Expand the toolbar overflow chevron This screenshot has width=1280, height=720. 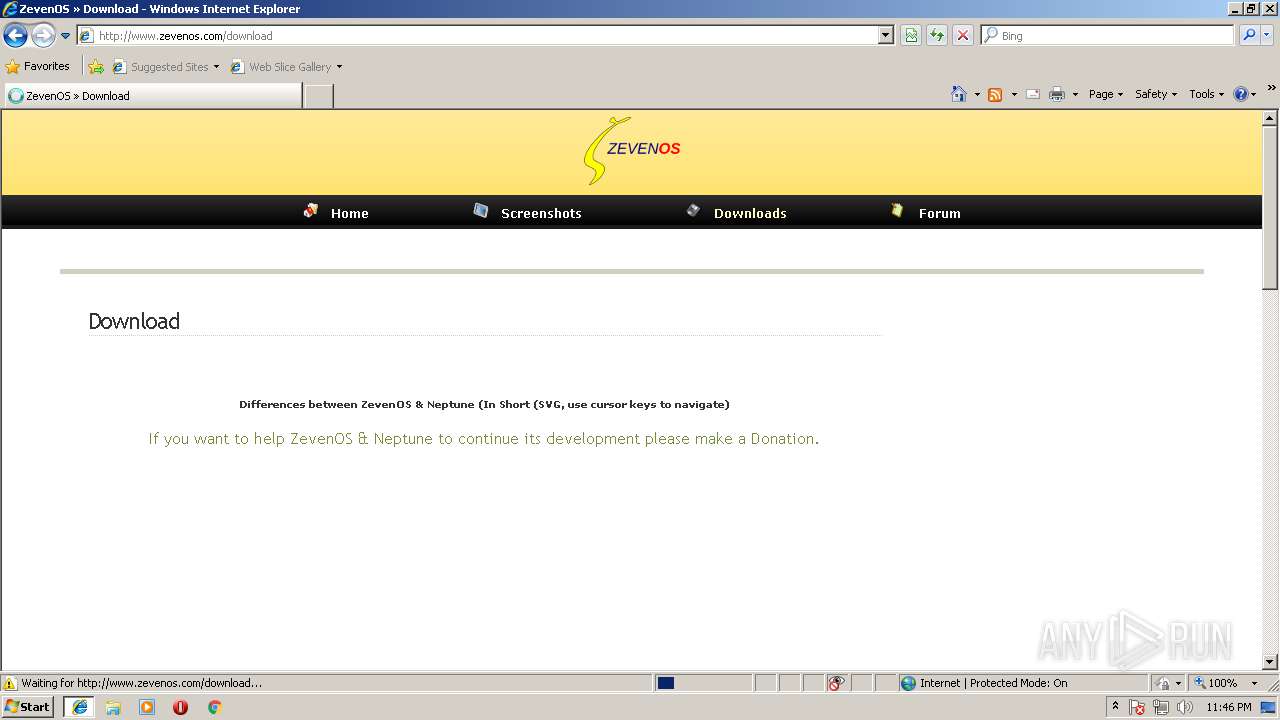click(x=1272, y=88)
